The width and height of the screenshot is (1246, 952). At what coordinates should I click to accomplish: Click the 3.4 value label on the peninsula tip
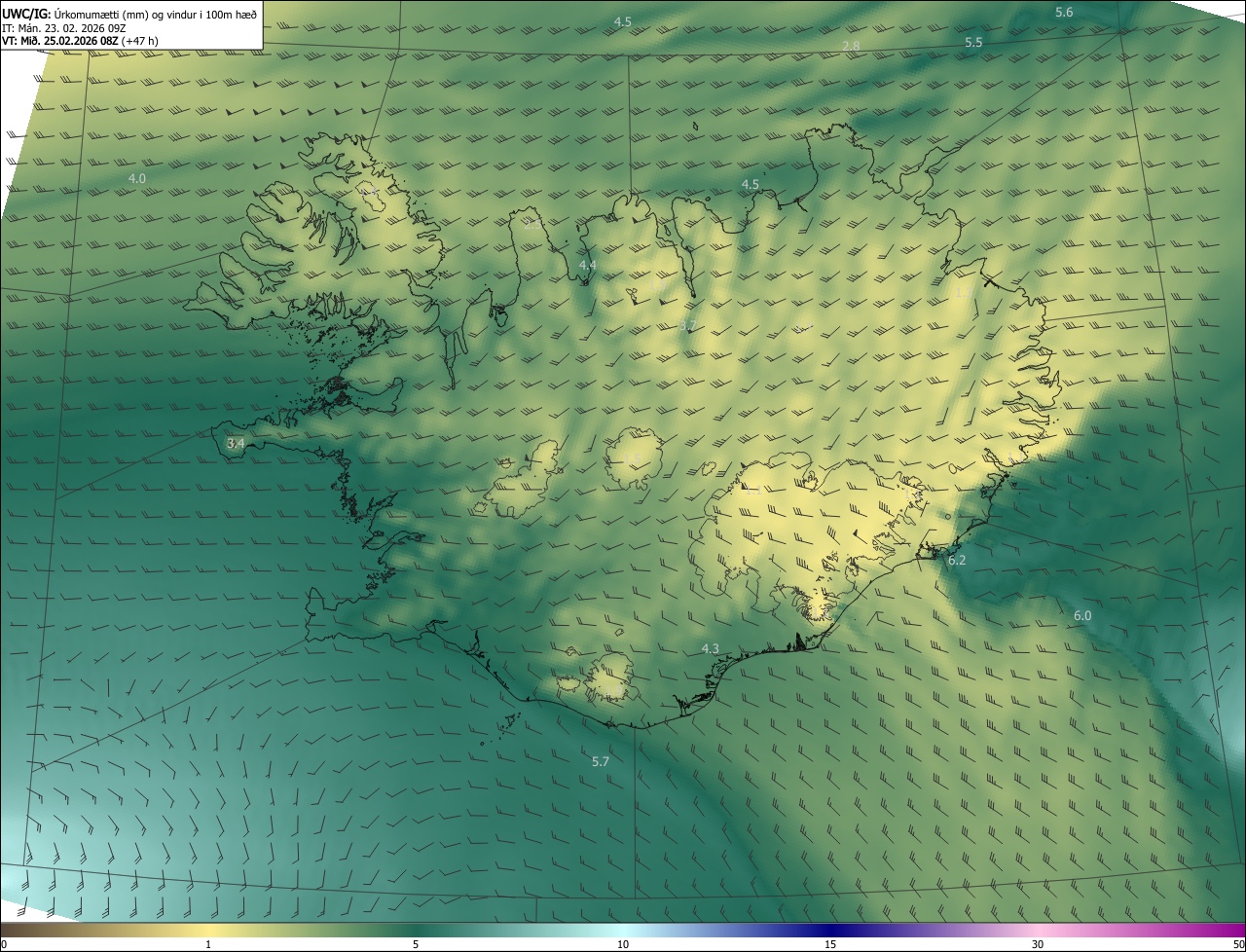236,443
